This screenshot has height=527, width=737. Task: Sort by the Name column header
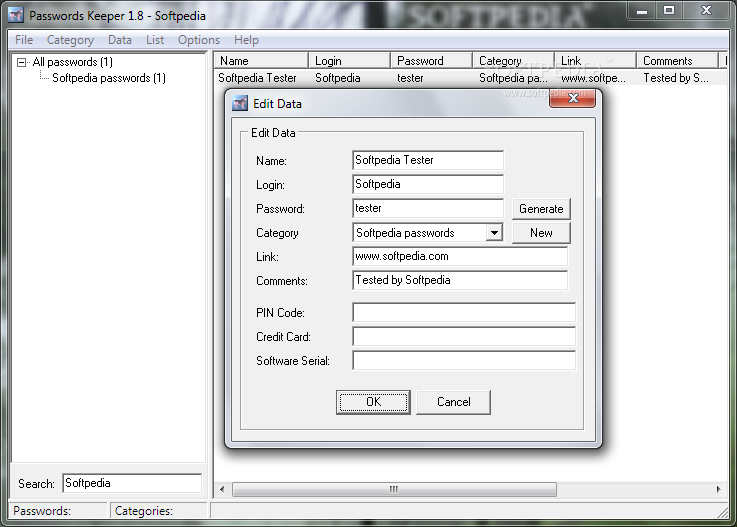click(261, 61)
